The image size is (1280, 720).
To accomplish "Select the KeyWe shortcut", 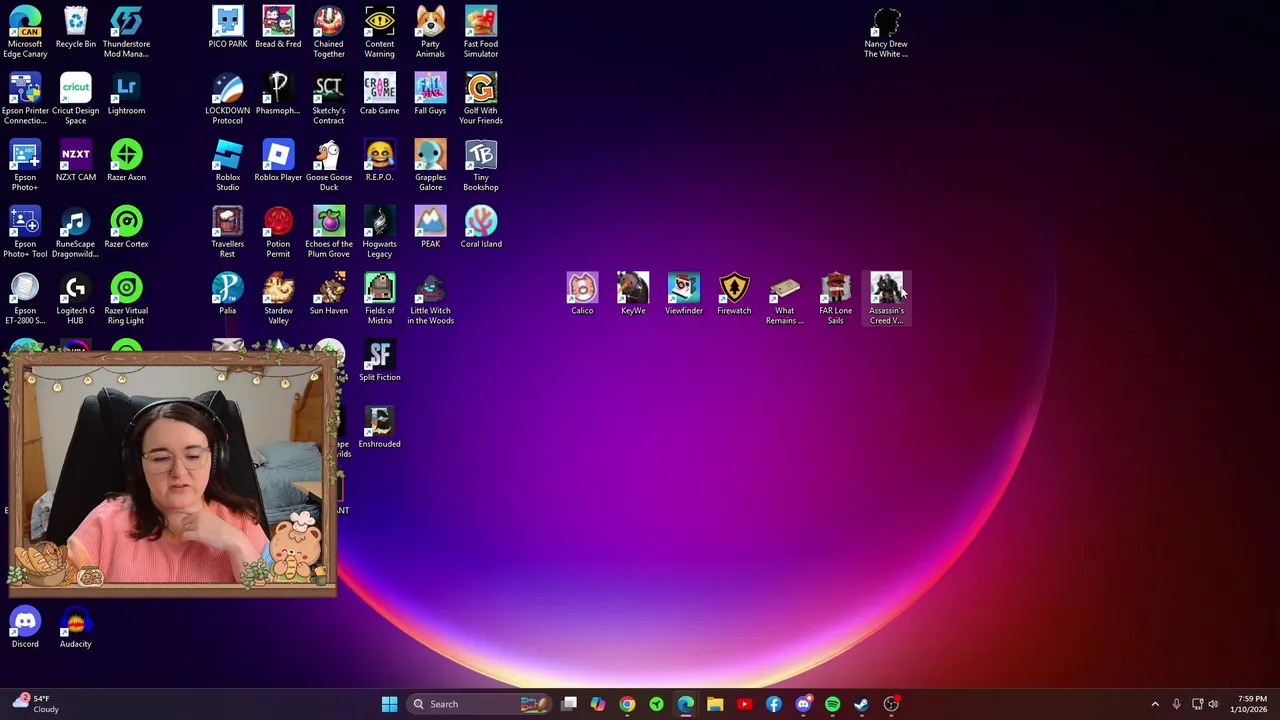I will (633, 294).
